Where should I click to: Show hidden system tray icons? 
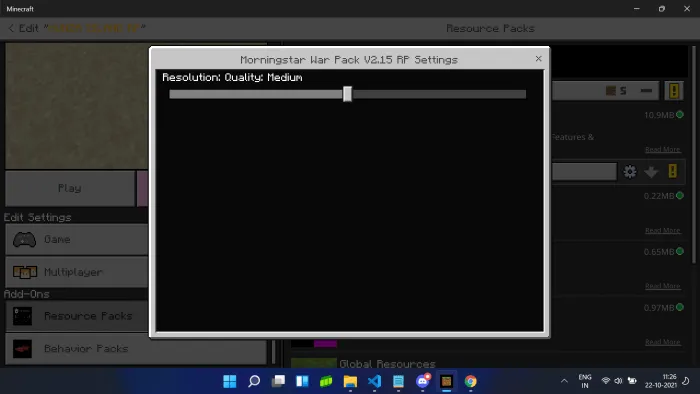tap(564, 381)
